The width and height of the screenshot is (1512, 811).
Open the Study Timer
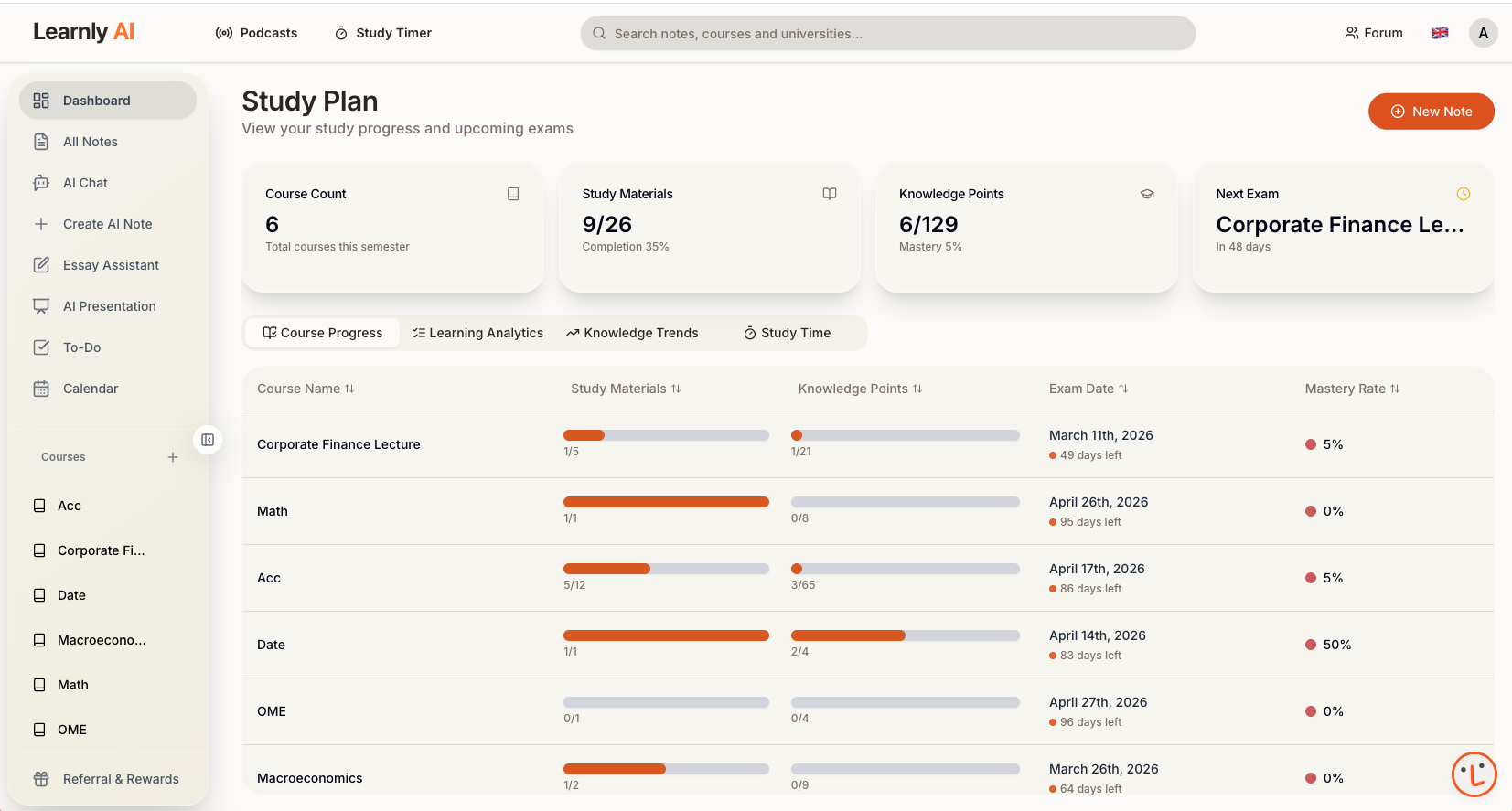[383, 33]
